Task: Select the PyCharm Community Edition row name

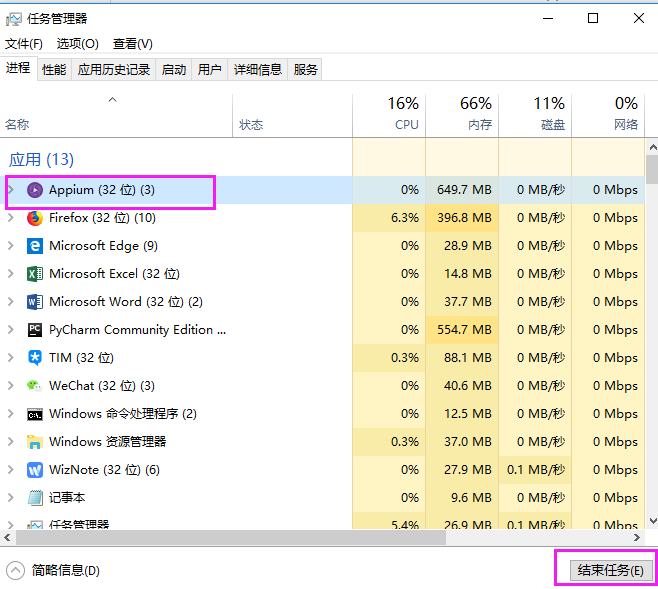Action: click(137, 330)
